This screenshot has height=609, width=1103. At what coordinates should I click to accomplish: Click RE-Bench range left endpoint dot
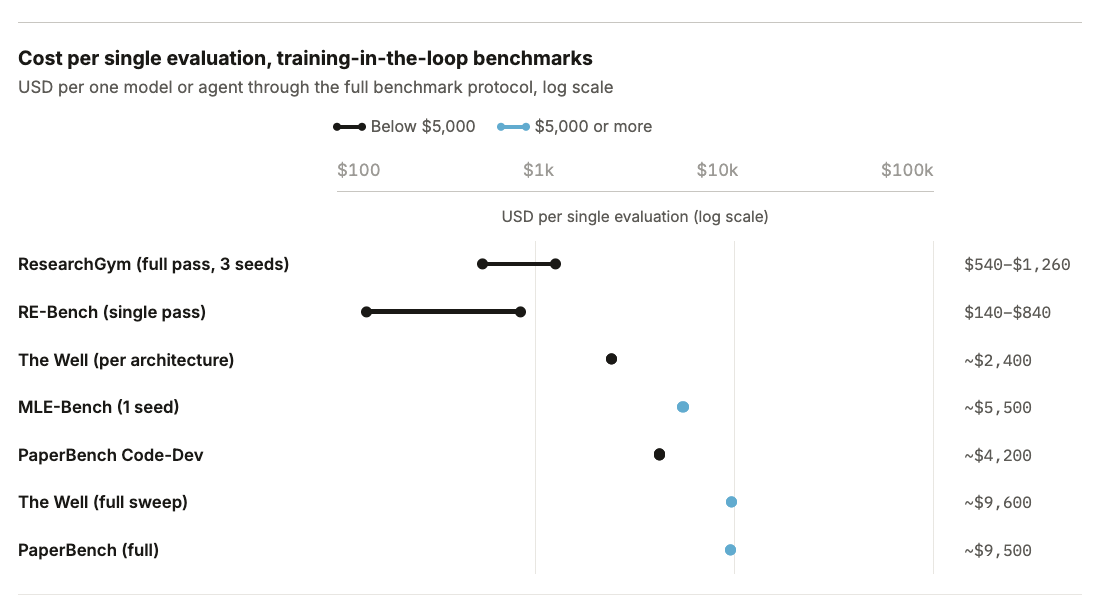[x=366, y=312]
